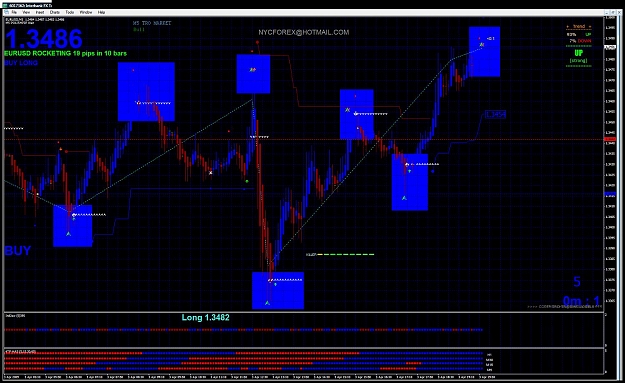Open the Help menu

tap(101, 12)
